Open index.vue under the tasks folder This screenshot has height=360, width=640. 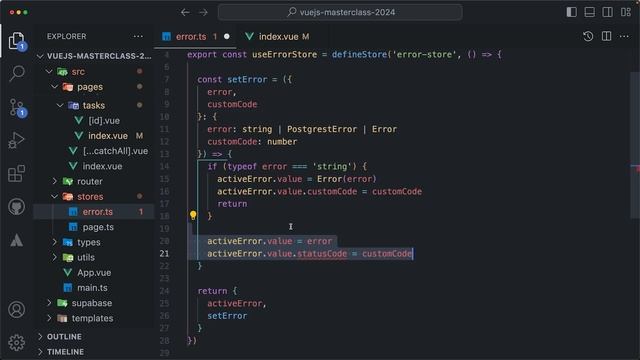[x=93, y=136]
